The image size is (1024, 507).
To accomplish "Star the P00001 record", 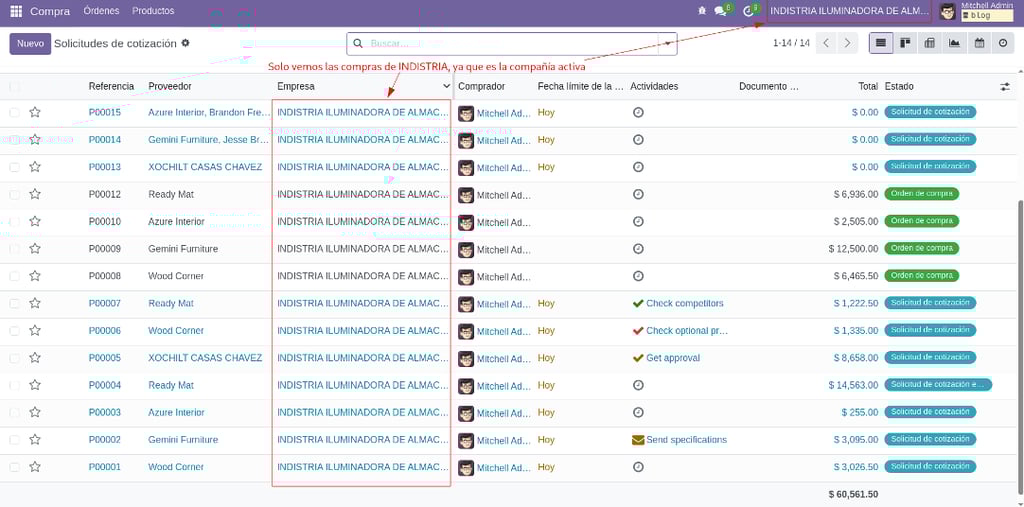I will click(x=35, y=466).
